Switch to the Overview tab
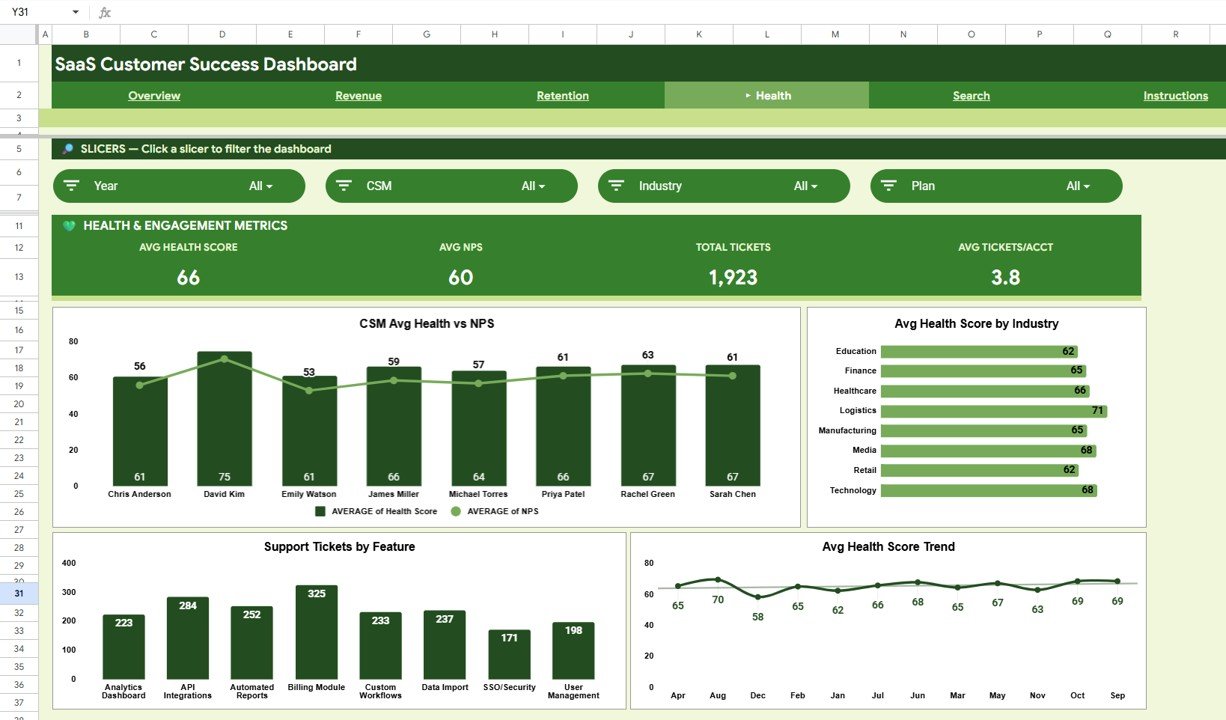The width and height of the screenshot is (1226, 720). pos(153,95)
